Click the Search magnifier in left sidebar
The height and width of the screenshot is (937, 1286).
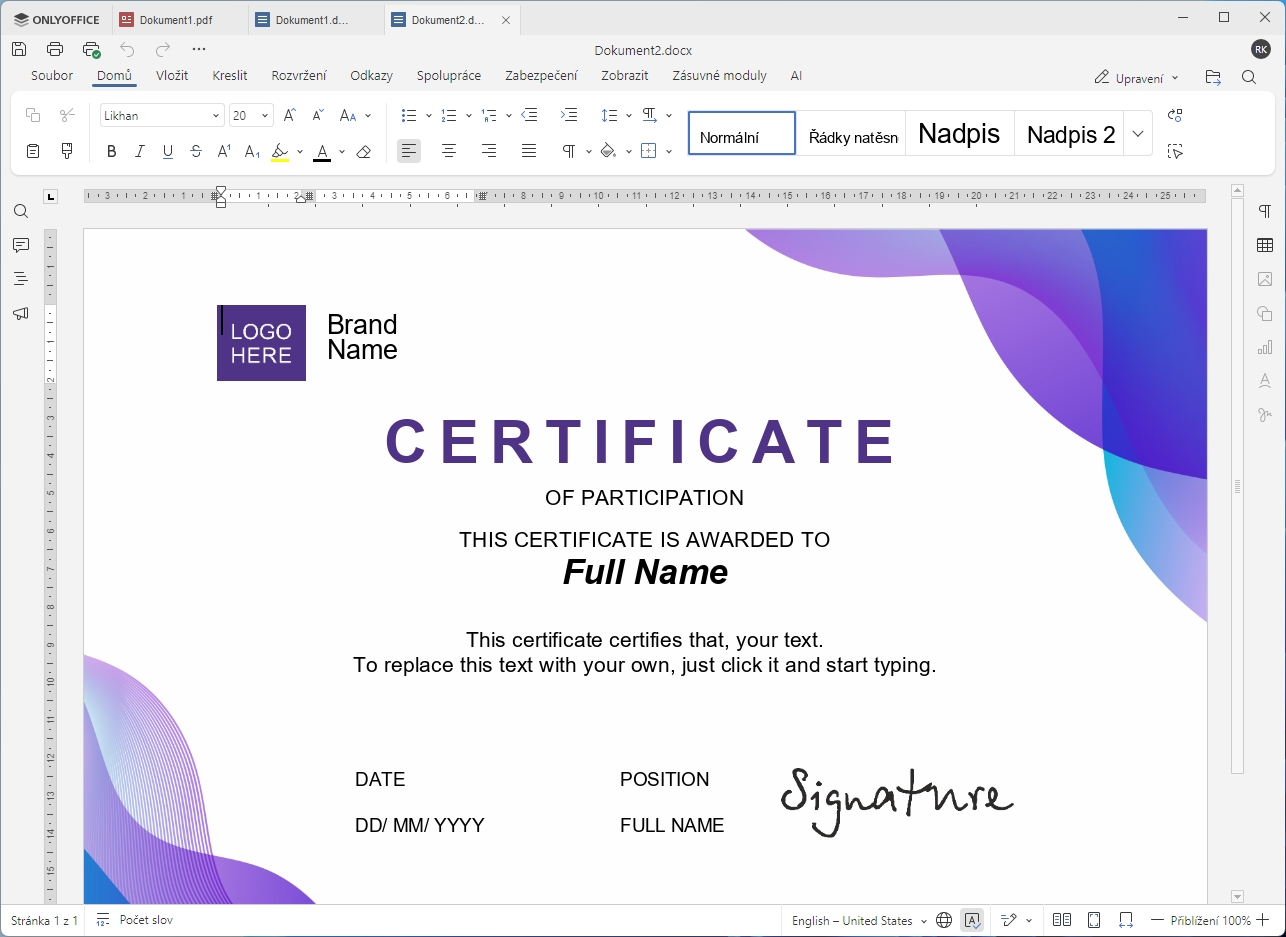coord(21,212)
